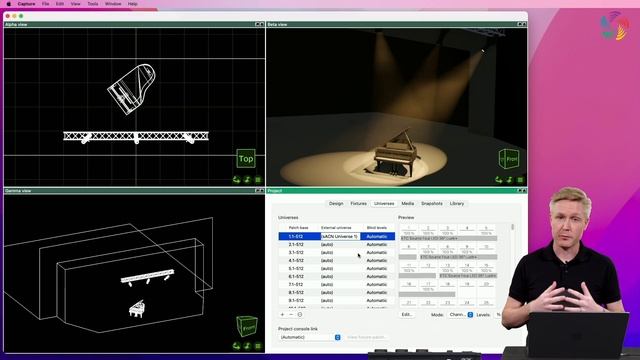
Task: Click the Front view cube in Gamma view
Action: tap(247, 326)
